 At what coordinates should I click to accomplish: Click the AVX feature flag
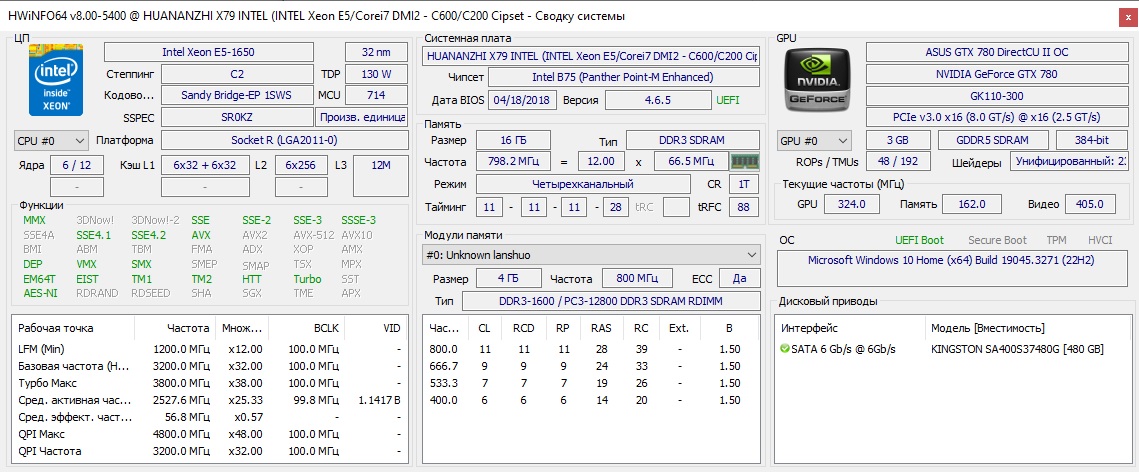201,235
